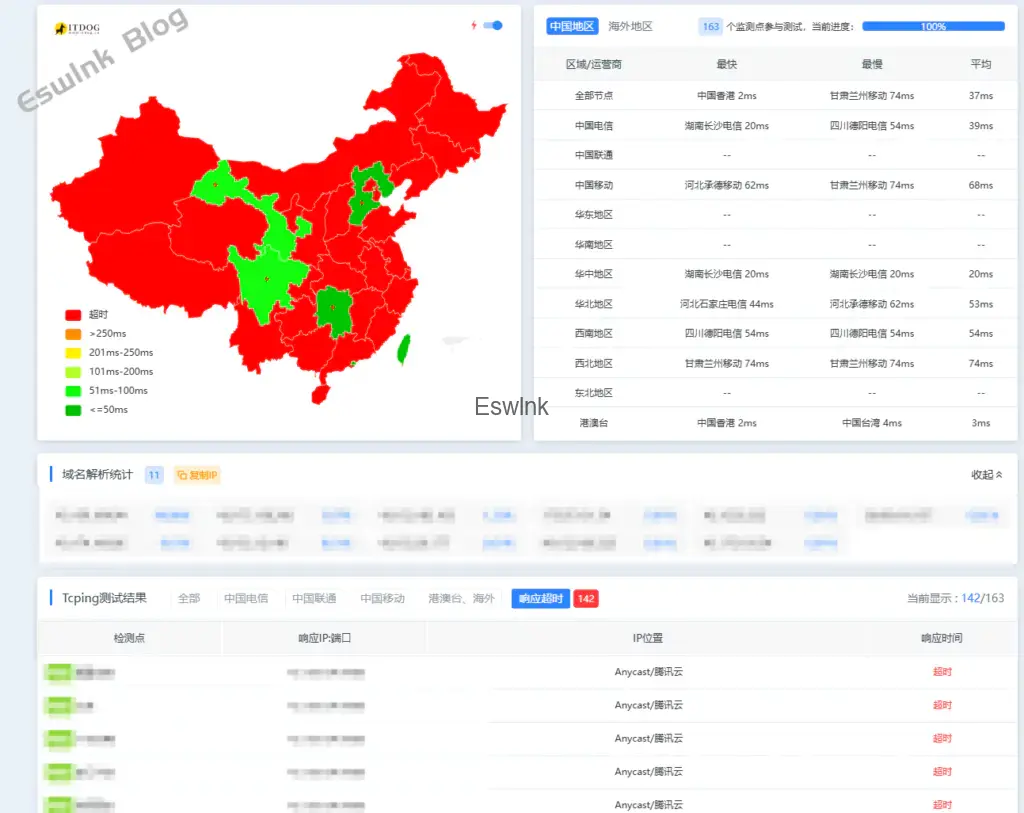Viewport: 1024px width, 813px height.
Task: Click the 复制IP copy button
Action: tap(197, 475)
